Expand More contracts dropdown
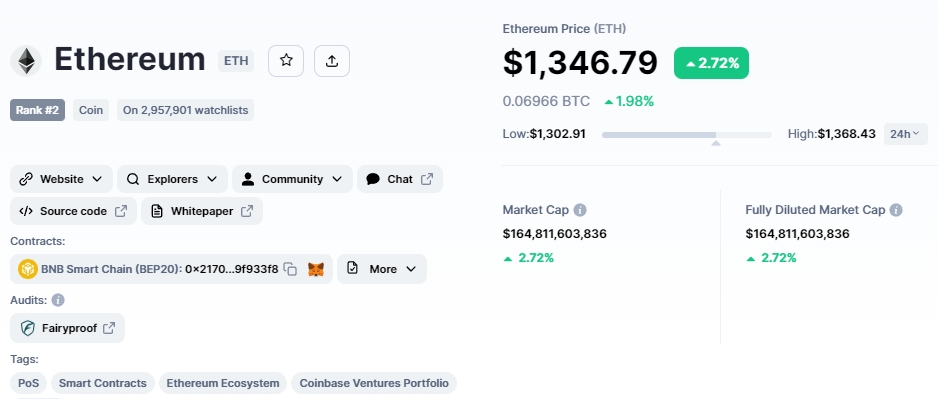 click(x=382, y=269)
